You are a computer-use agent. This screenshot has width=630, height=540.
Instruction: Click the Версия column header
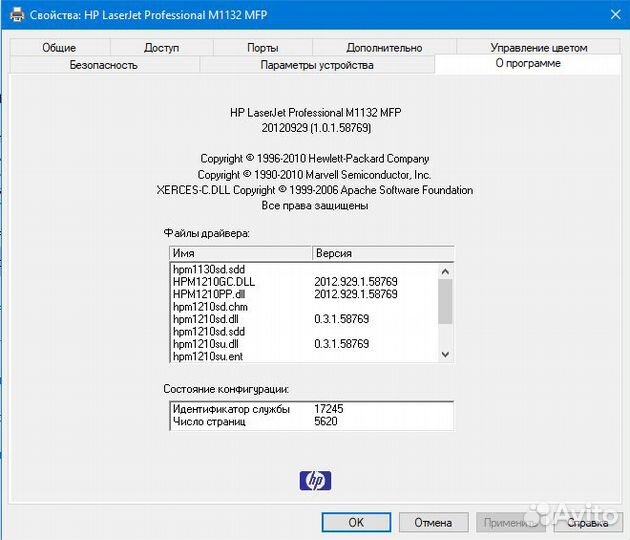pyautogui.click(x=383, y=253)
